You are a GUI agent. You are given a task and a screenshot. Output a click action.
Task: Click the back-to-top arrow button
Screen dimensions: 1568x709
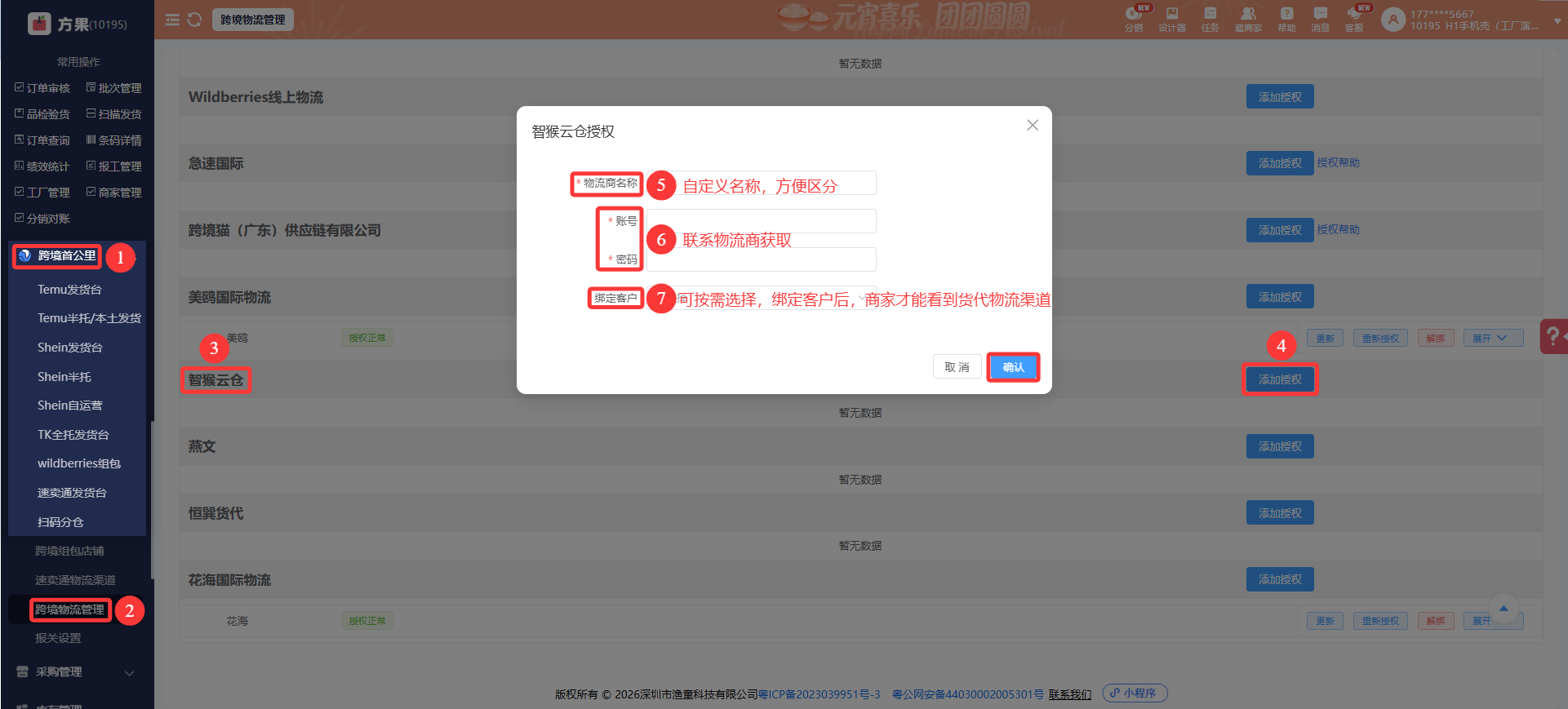coord(1504,609)
